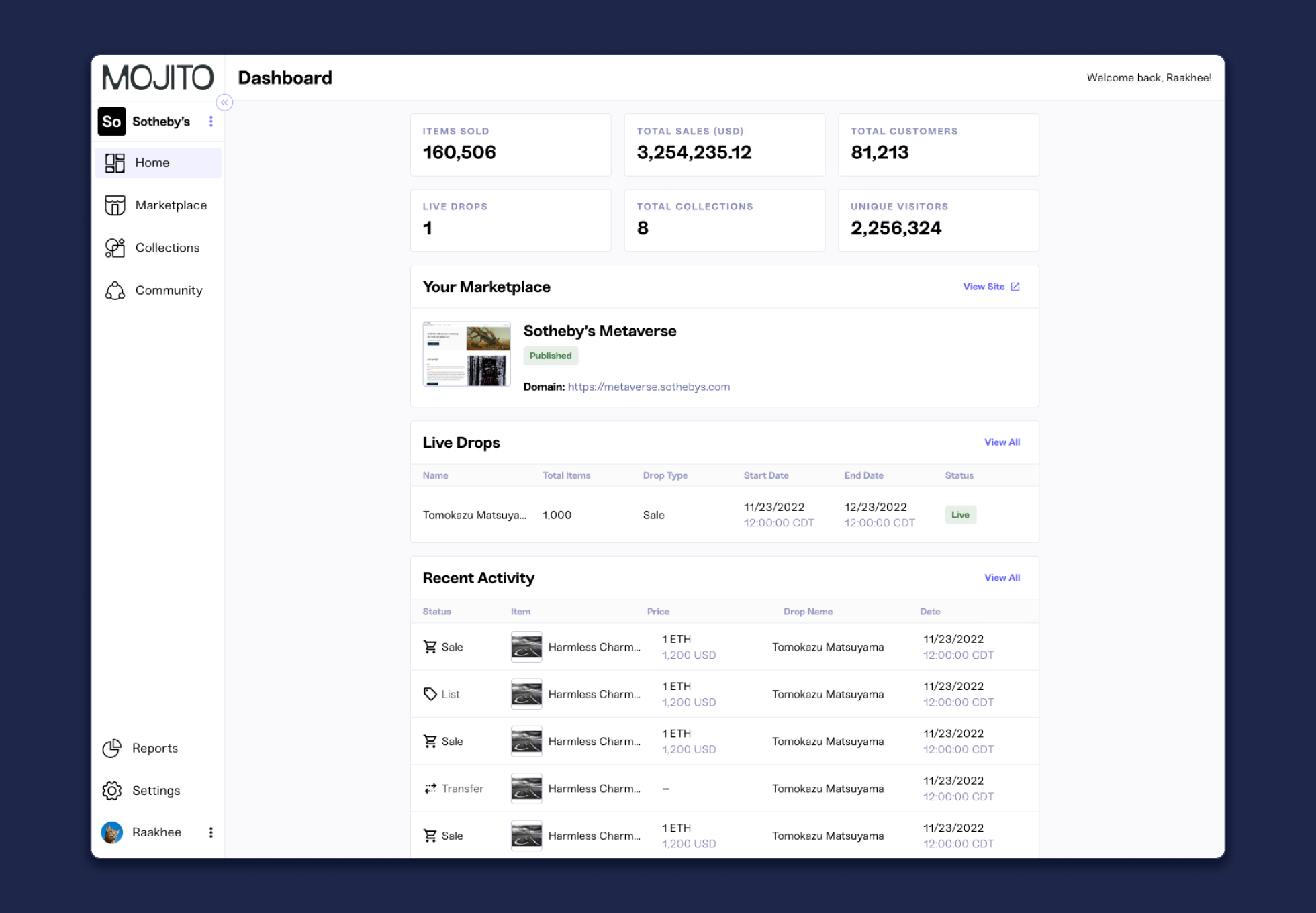Click the Community icon
The height and width of the screenshot is (913, 1316).
click(x=115, y=290)
